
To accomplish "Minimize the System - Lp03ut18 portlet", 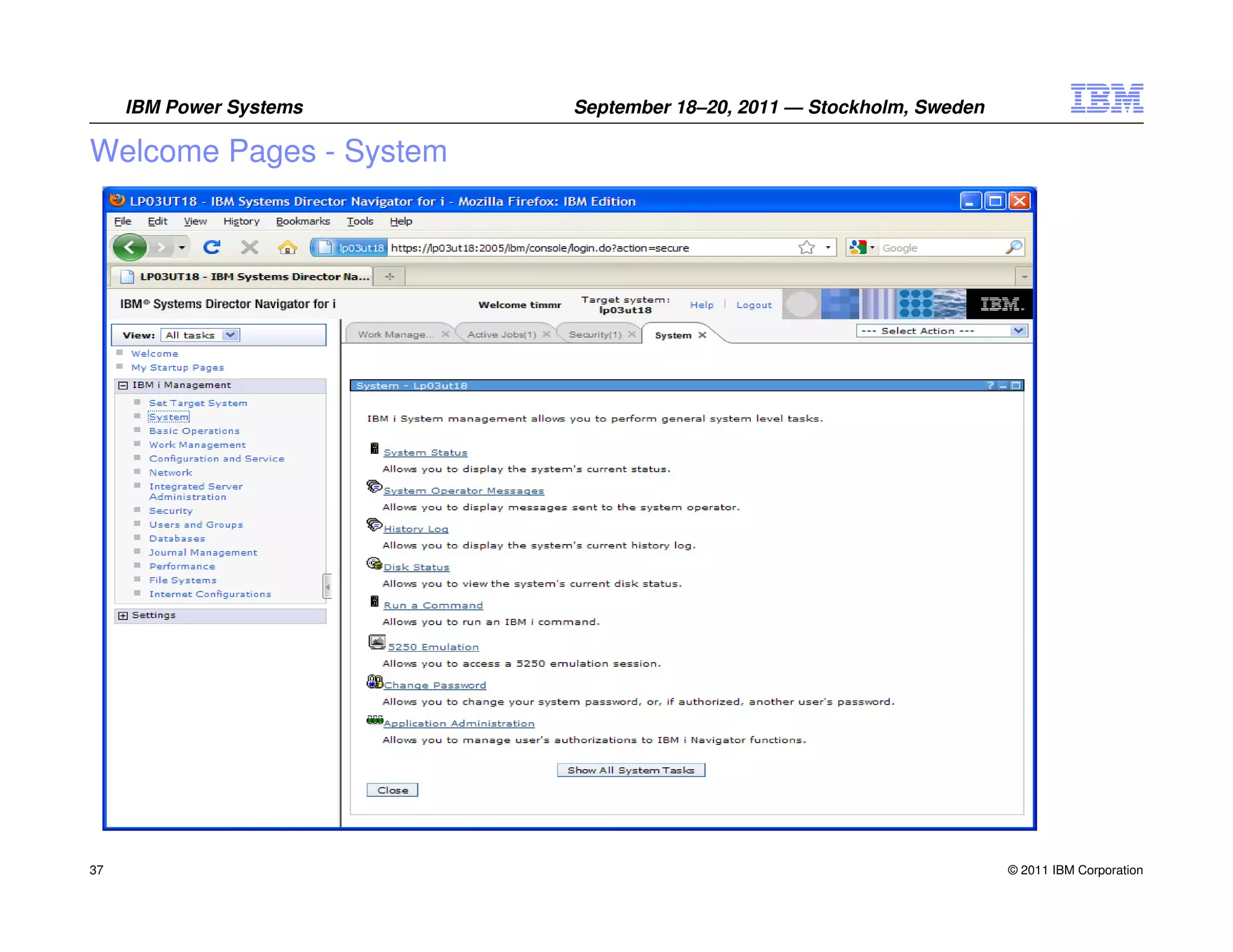I will click(x=1003, y=386).
